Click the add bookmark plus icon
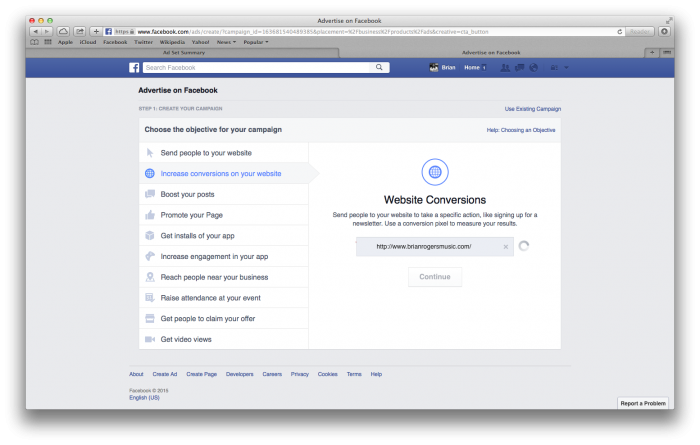 96,31
